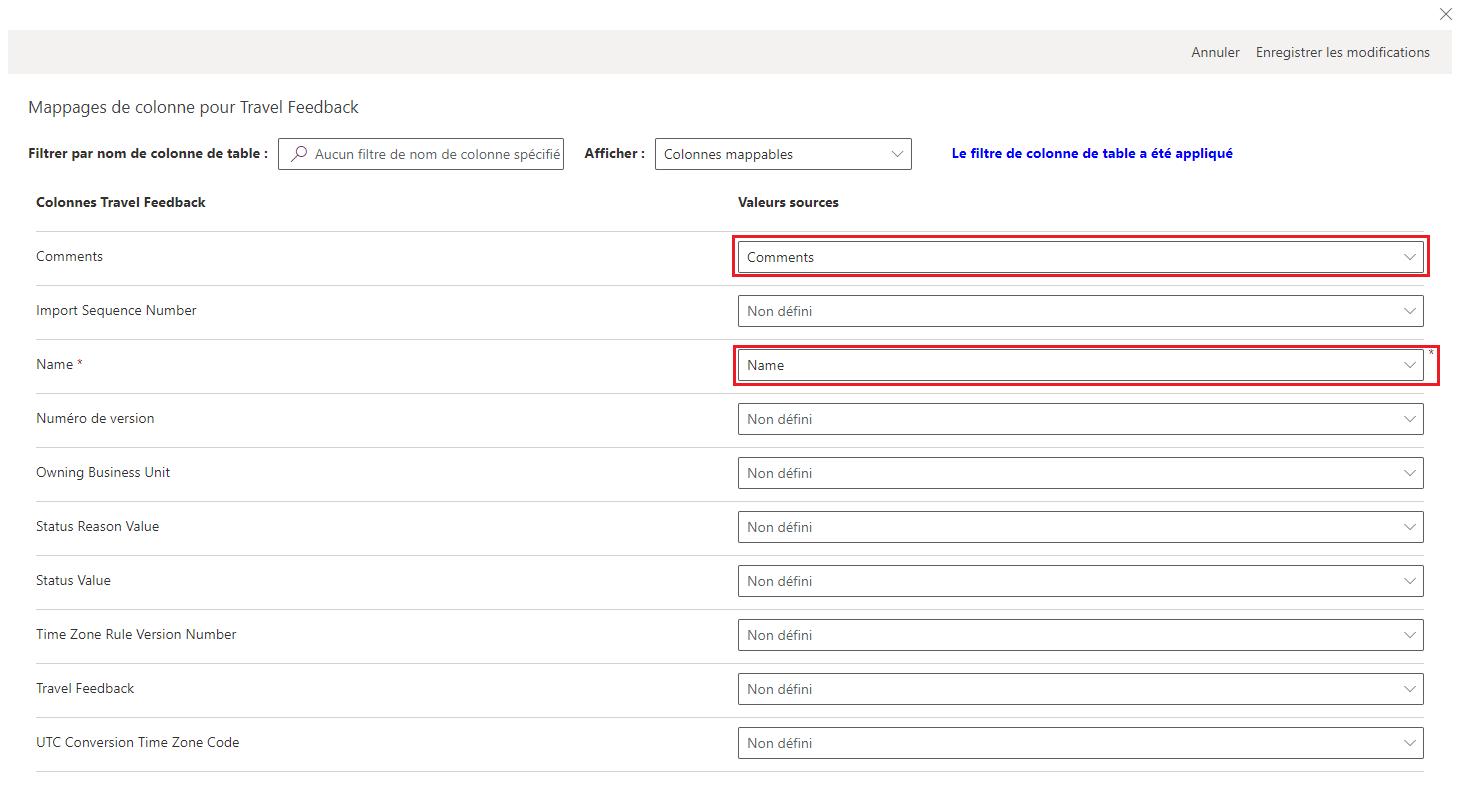The width and height of the screenshot is (1476, 802).
Task: Open Status Reason Value source dropdown
Action: tap(1080, 527)
